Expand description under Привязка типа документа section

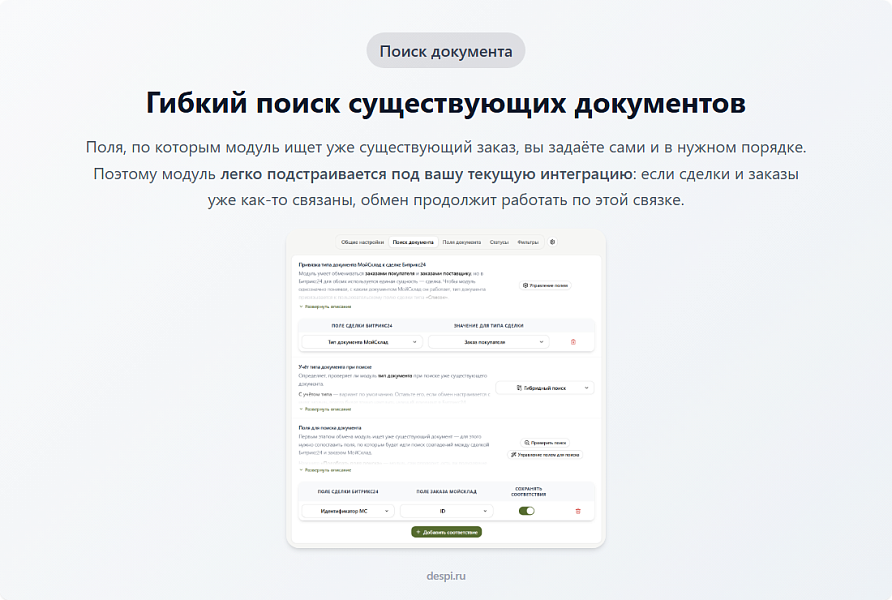point(325,307)
